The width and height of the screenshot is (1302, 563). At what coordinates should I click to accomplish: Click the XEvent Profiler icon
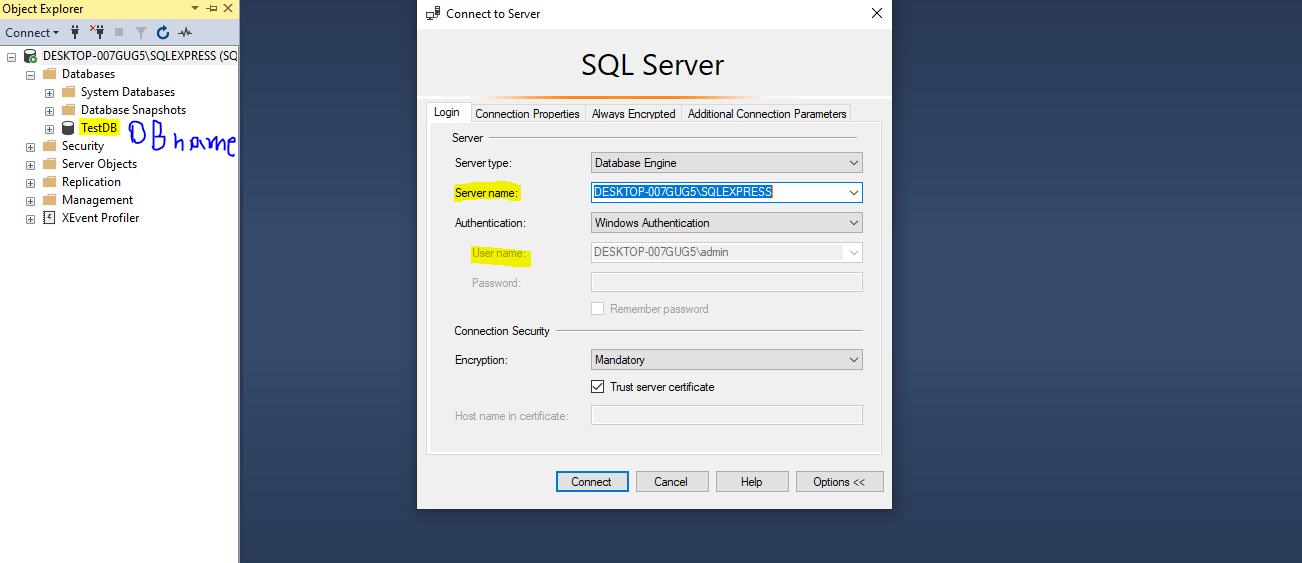click(x=49, y=218)
